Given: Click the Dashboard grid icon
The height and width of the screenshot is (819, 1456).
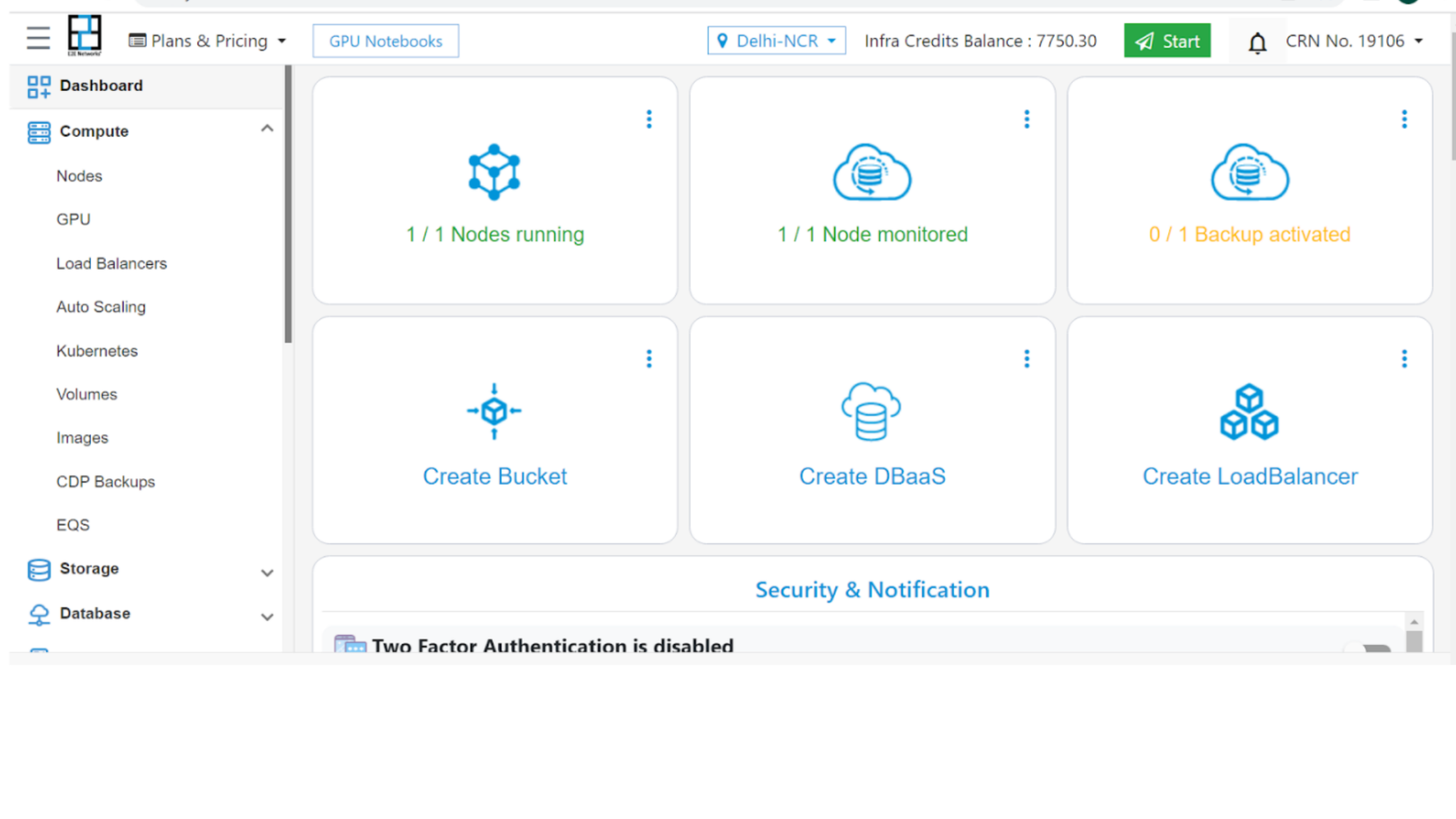Looking at the screenshot, I should tap(39, 87).
